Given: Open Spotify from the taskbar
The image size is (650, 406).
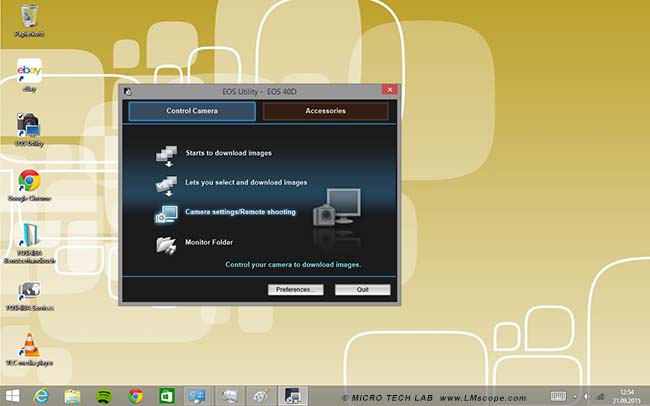Looking at the screenshot, I should [104, 396].
